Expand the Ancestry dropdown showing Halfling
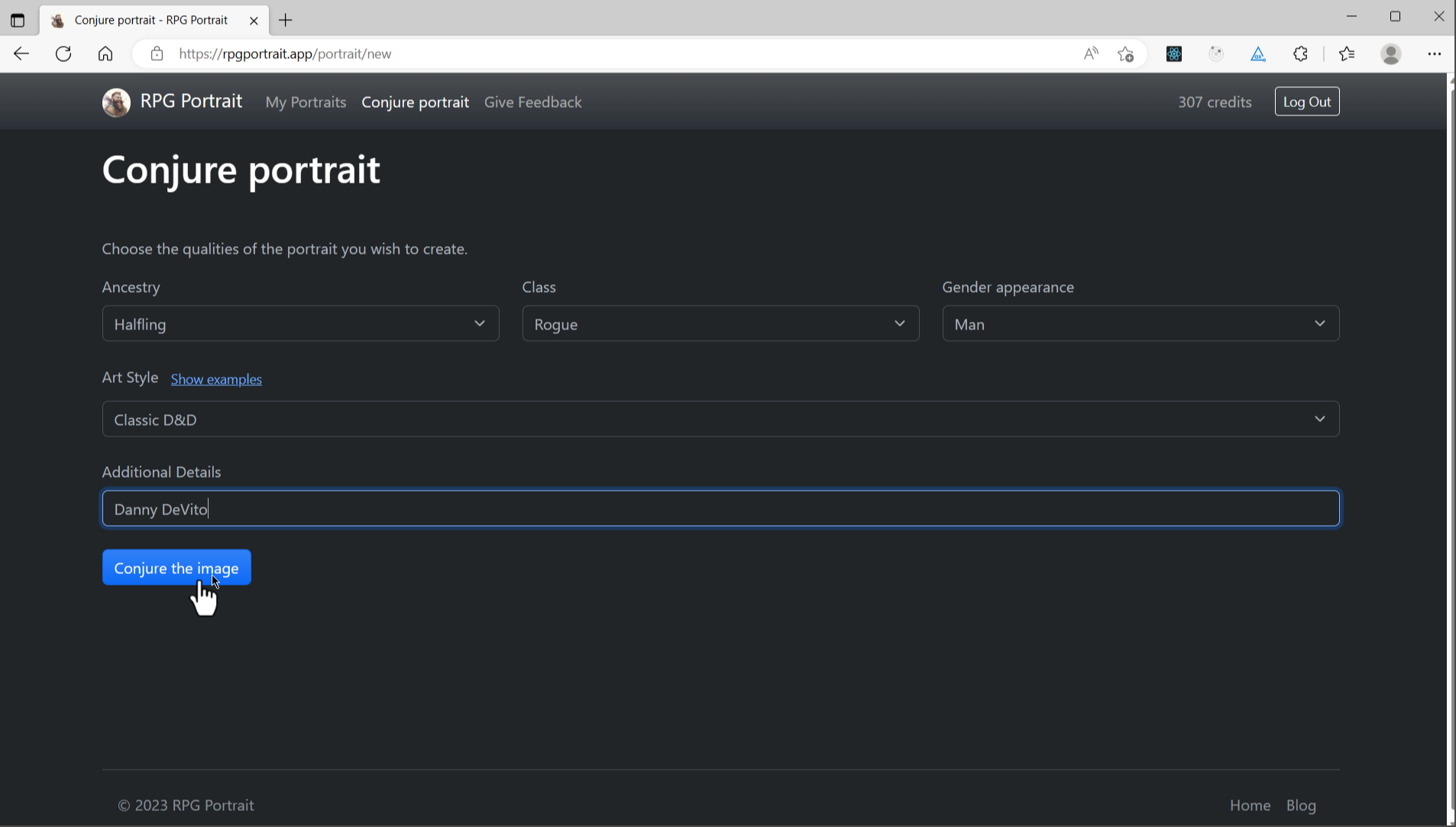Viewport: 1456px width, 827px height. pyautogui.click(x=300, y=324)
